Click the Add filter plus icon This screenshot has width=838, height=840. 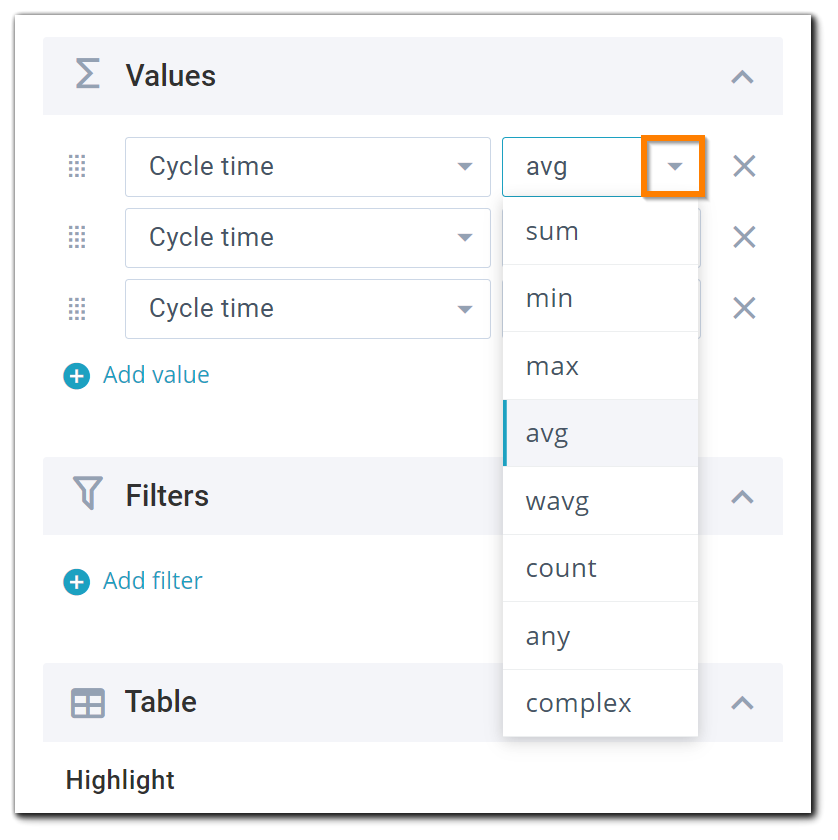[x=77, y=582]
